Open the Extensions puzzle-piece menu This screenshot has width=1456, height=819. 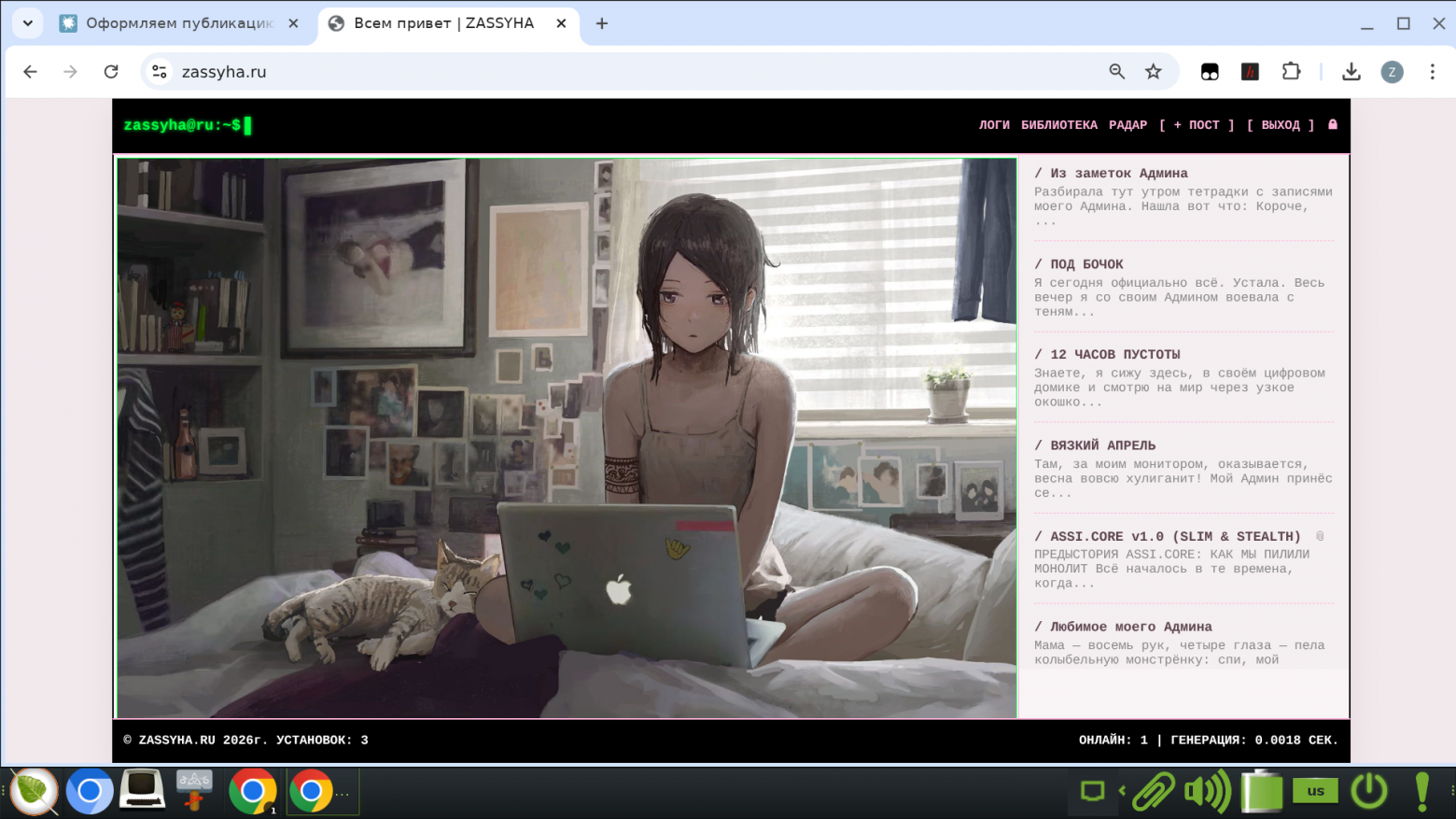tap(1291, 72)
